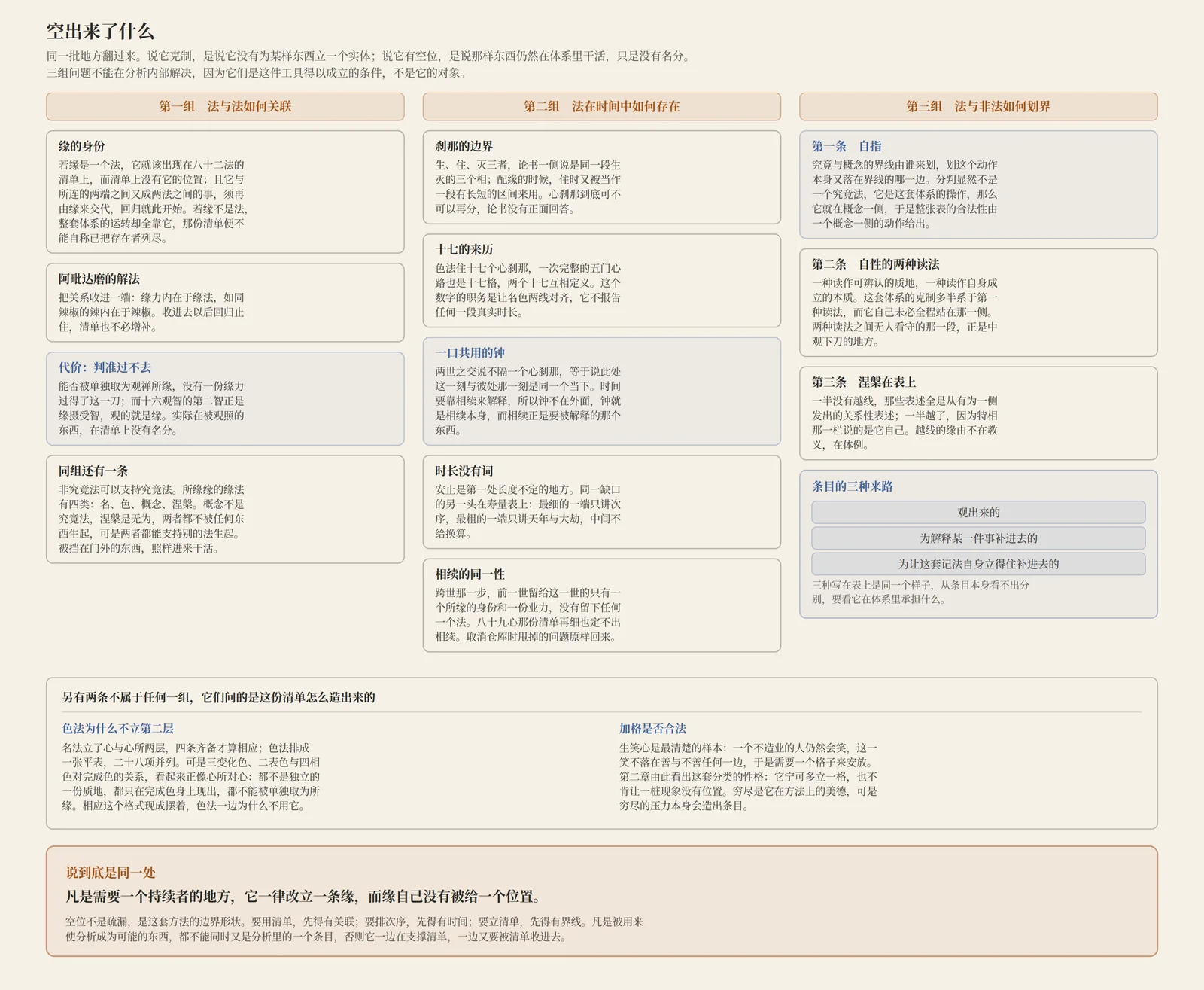The image size is (1204, 990).
Task: Click the paragraph starting 若缘是一个法
Action: tap(154, 202)
